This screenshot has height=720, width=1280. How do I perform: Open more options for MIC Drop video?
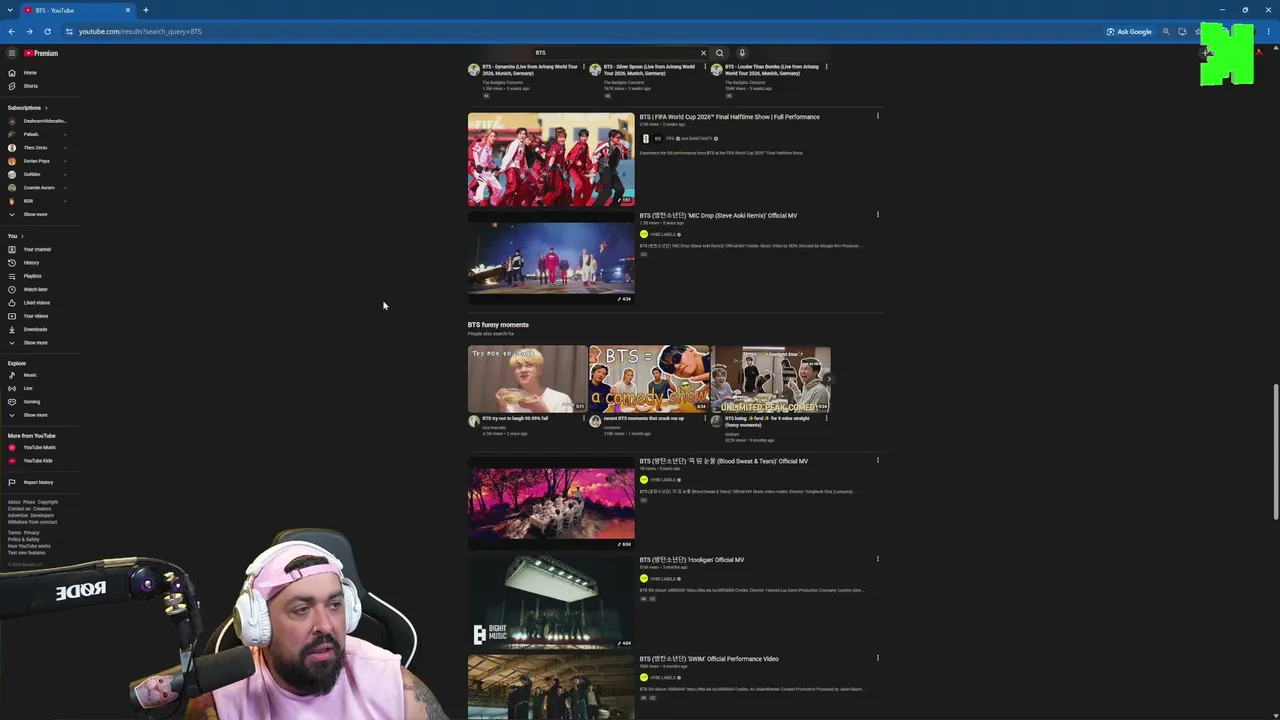point(878,215)
